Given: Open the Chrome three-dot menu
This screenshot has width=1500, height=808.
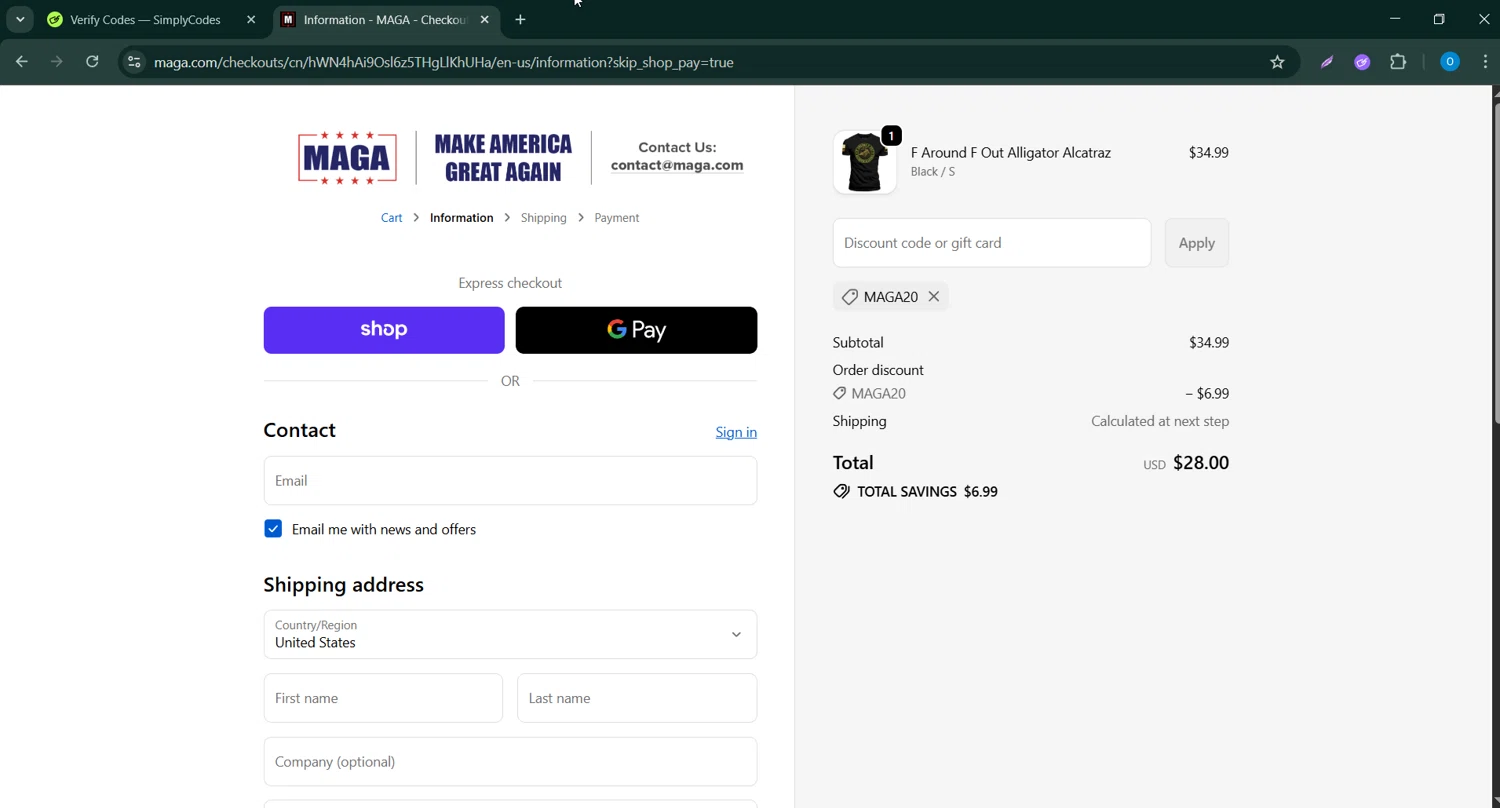Looking at the screenshot, I should coord(1485,62).
